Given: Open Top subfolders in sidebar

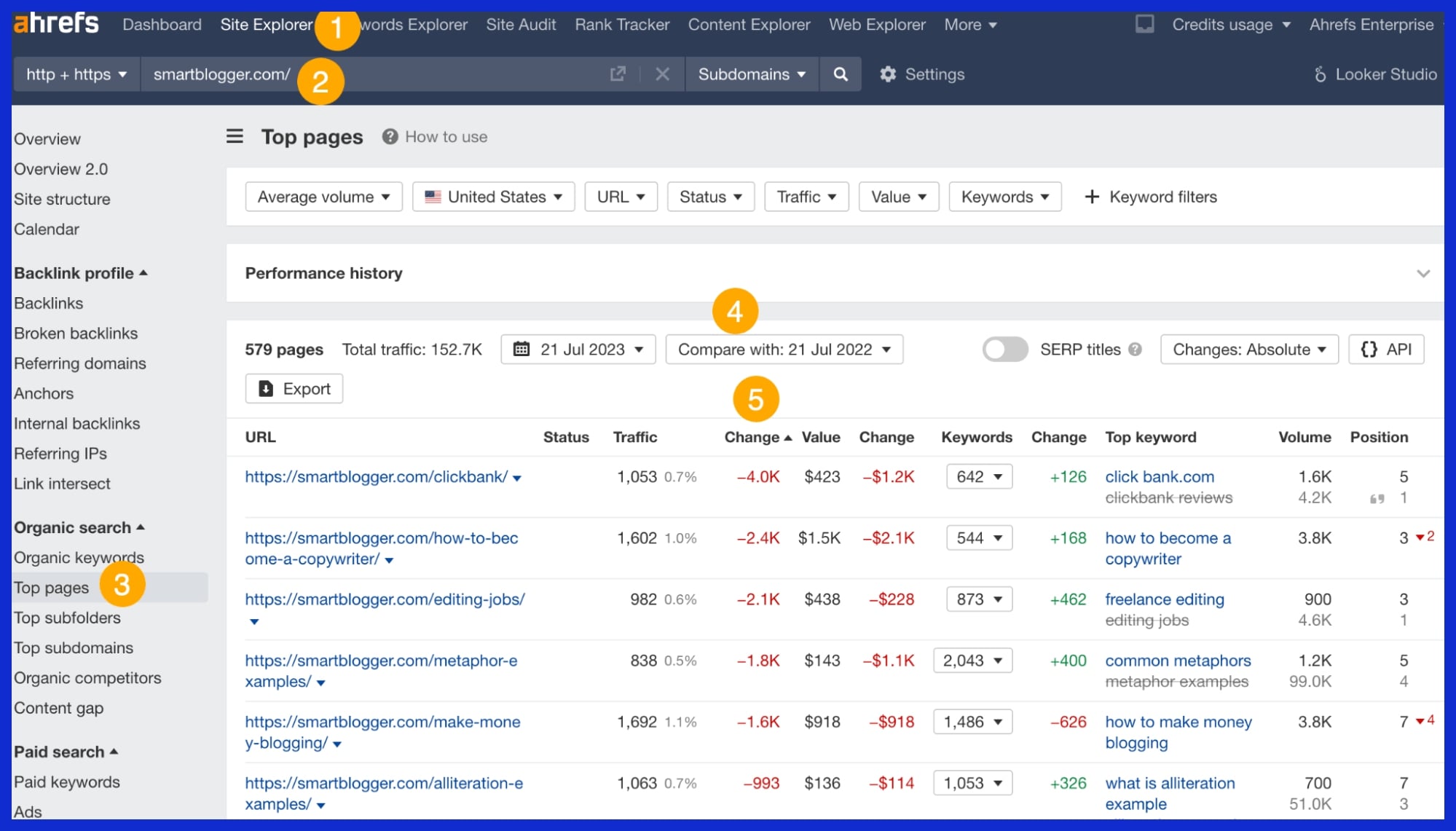Looking at the screenshot, I should [68, 618].
